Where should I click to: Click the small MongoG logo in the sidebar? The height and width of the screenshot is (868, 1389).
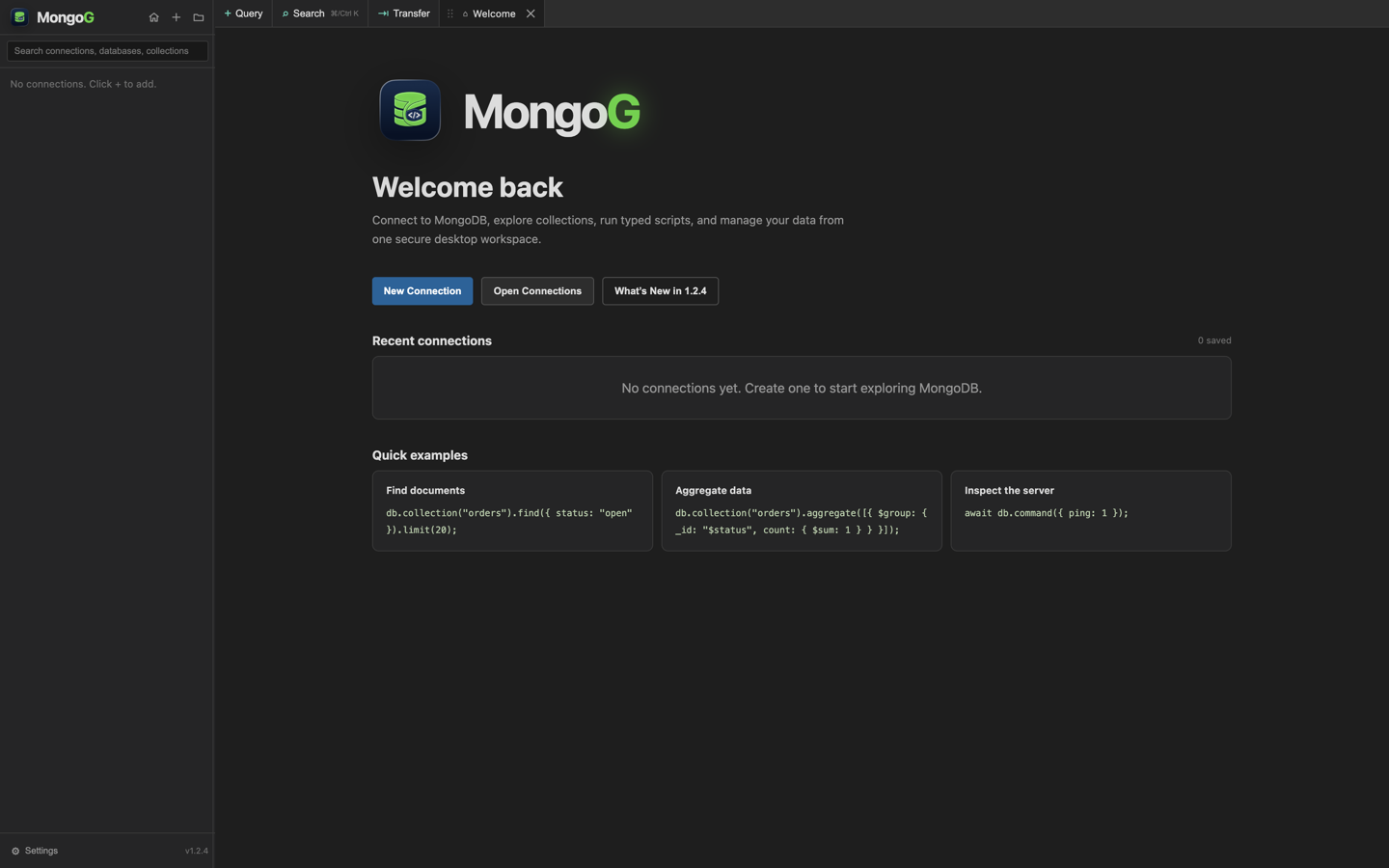coord(19,17)
